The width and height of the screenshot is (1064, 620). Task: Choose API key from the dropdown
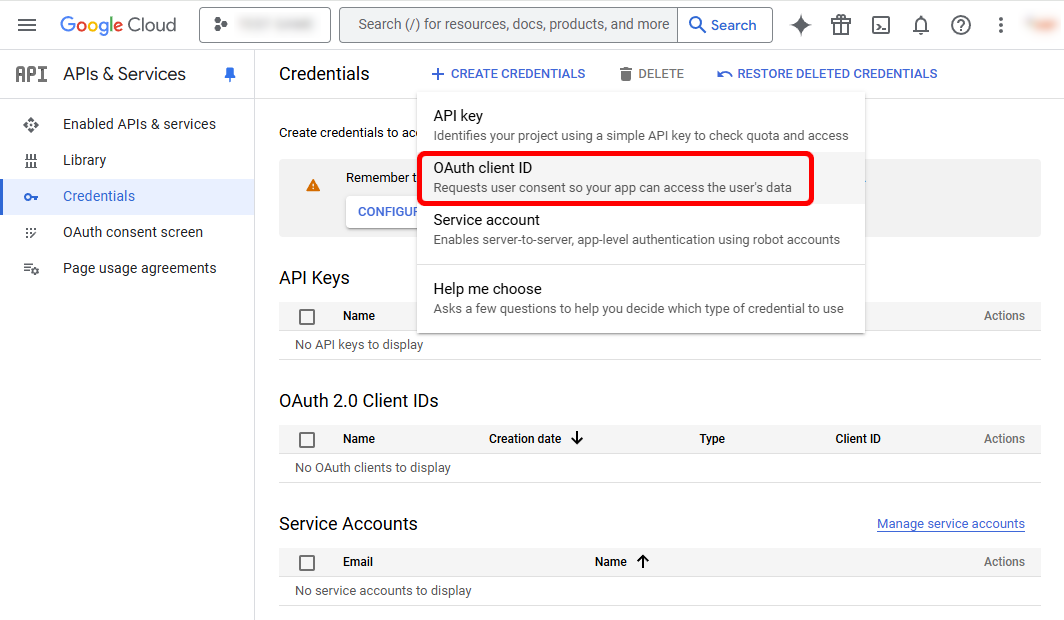click(641, 125)
